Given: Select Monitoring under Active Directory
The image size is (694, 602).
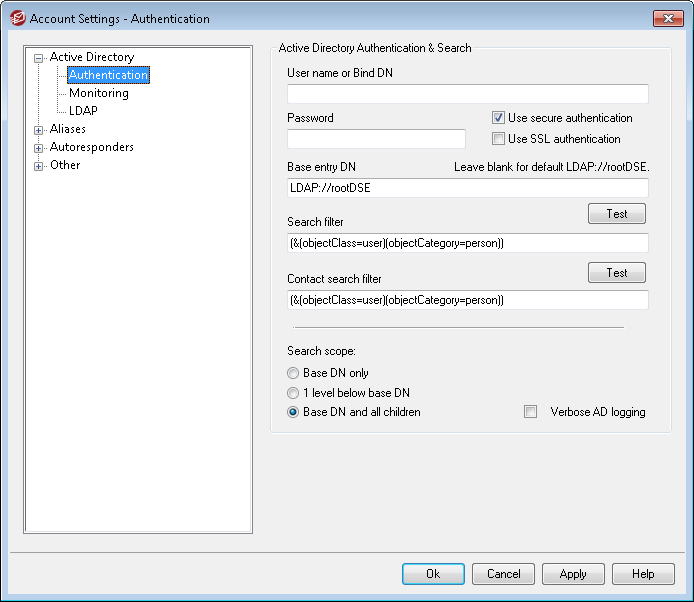Looking at the screenshot, I should [x=99, y=93].
